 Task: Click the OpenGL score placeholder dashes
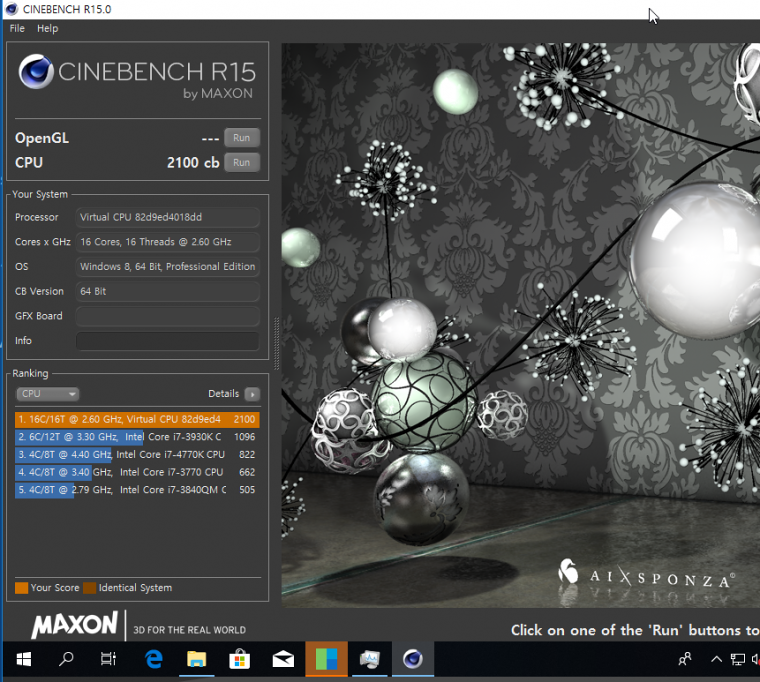tap(210, 139)
